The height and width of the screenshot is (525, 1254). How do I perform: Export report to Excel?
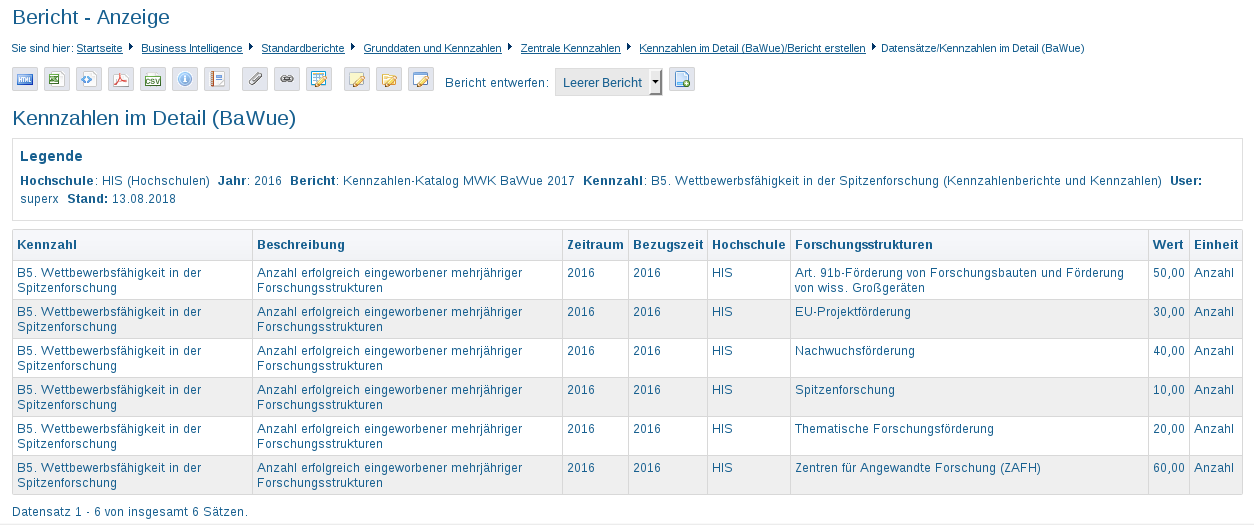click(57, 80)
